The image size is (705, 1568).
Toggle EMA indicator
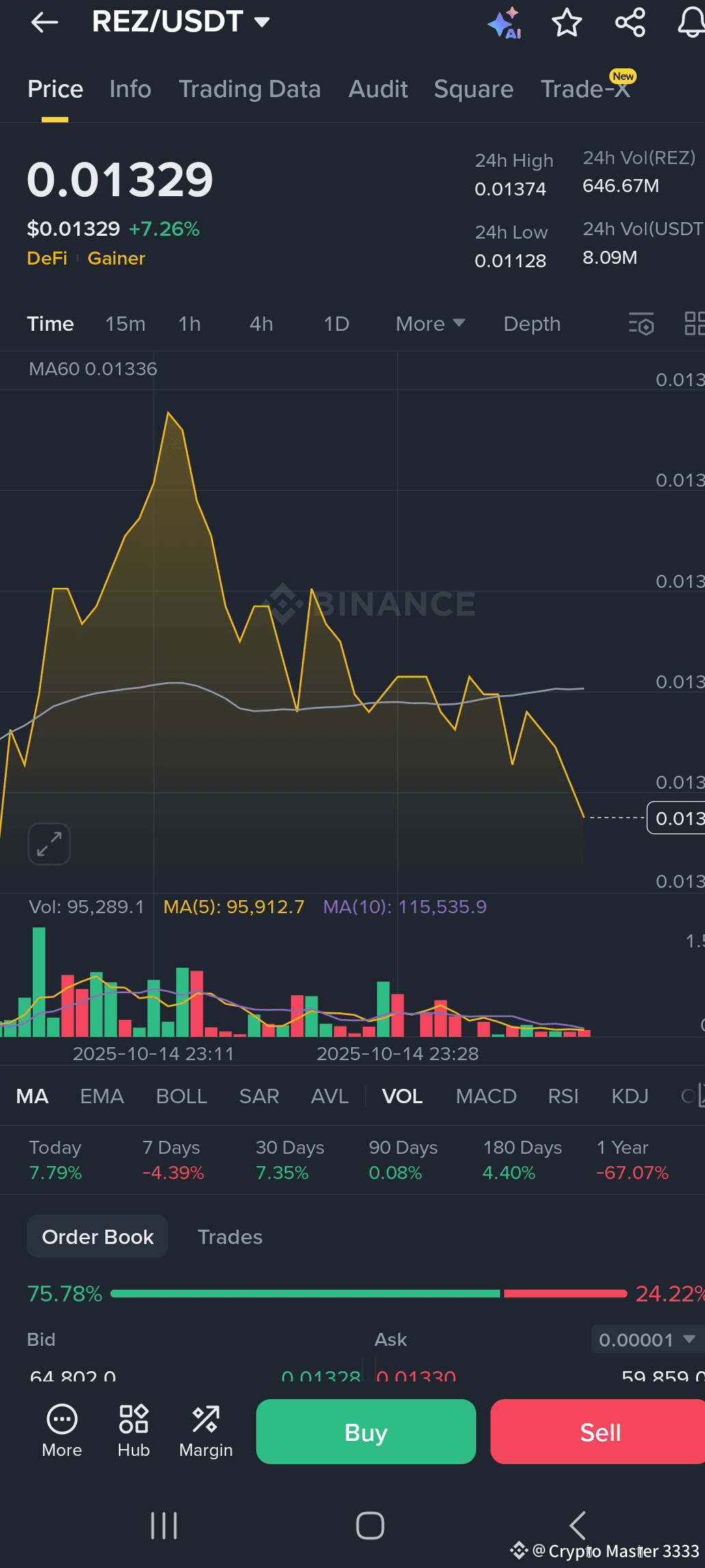[102, 1096]
